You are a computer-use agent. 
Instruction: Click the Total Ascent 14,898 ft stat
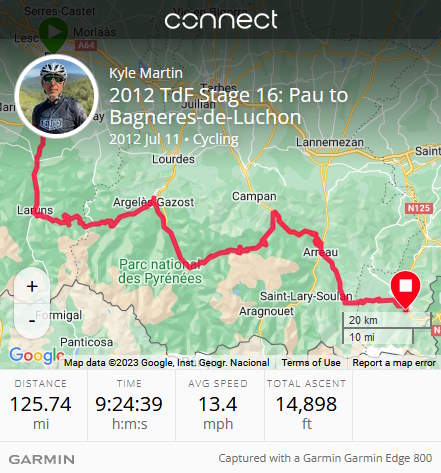point(306,406)
